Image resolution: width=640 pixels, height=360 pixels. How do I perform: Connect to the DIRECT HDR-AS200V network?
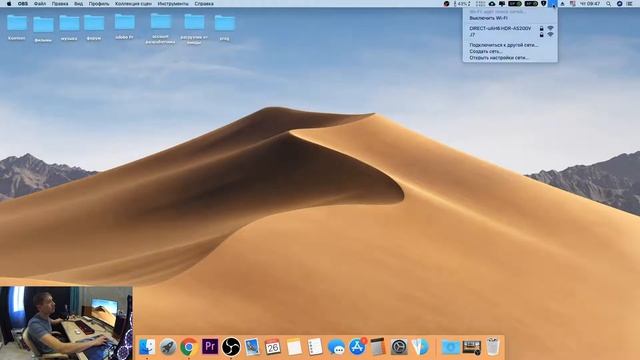click(x=510, y=28)
